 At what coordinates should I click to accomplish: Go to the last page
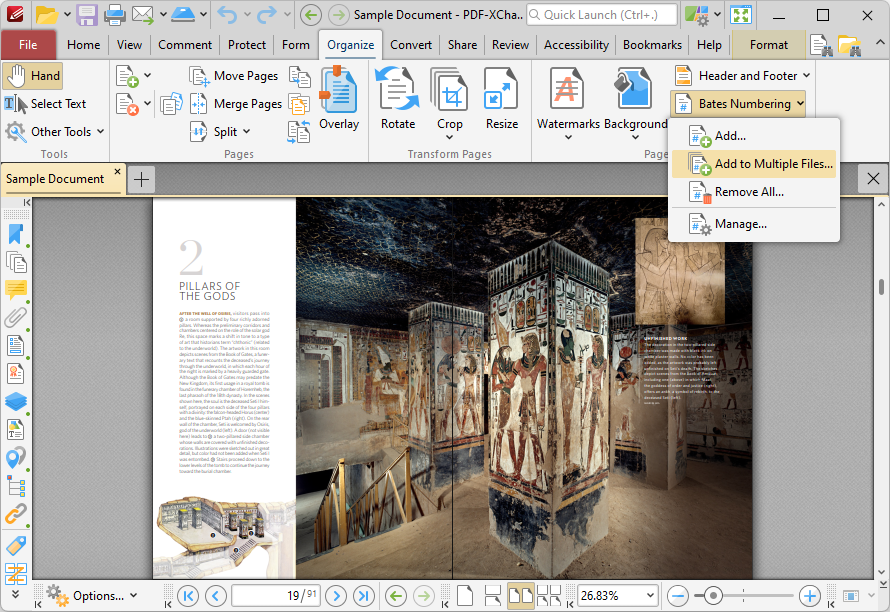(364, 596)
